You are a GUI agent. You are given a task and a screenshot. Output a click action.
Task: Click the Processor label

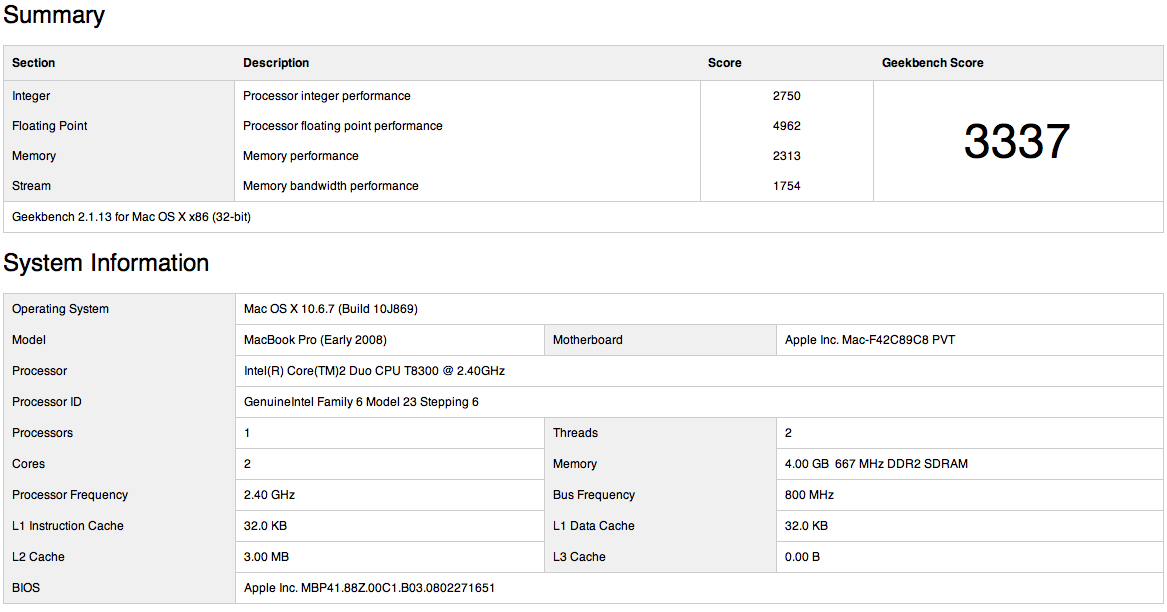coord(39,371)
